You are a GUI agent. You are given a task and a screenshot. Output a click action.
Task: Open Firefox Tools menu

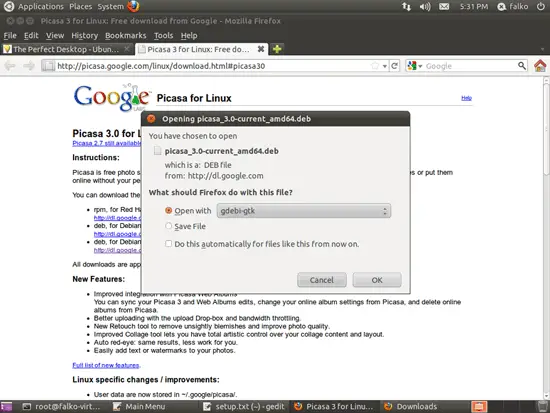163,35
